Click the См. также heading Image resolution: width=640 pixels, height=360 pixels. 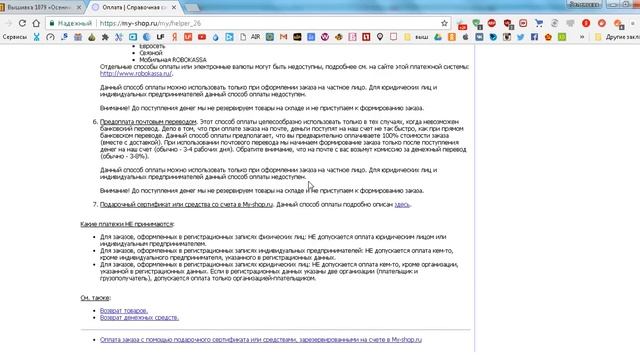tap(95, 298)
